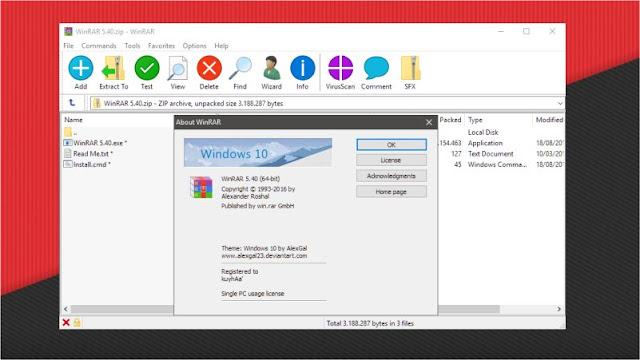Open the Comment speech bubble icon

tap(376, 68)
